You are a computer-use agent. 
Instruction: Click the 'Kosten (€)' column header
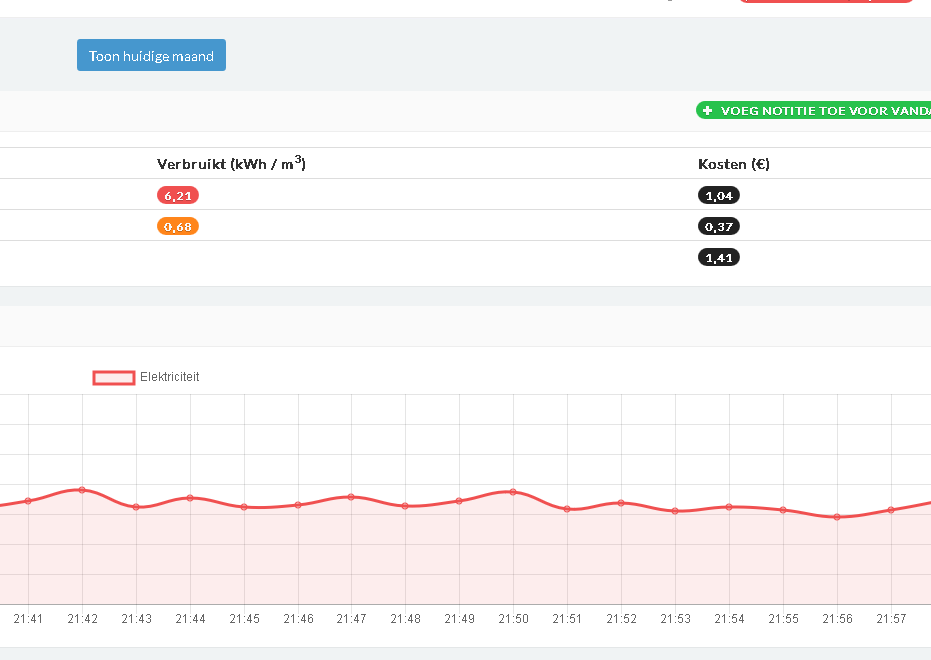(734, 164)
